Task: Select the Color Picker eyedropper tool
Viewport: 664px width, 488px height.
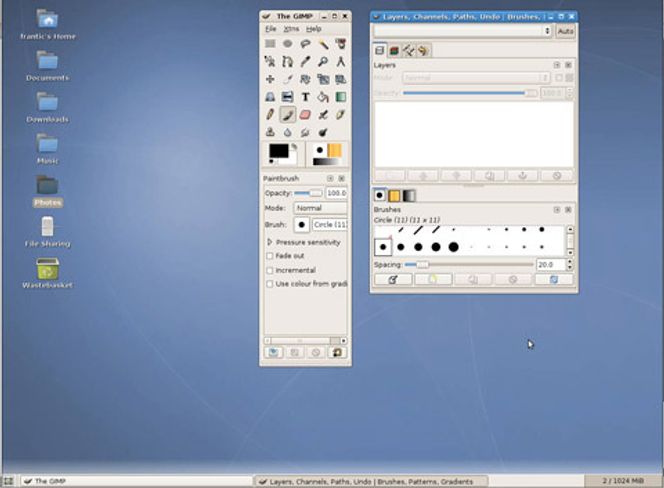Action: 305,61
